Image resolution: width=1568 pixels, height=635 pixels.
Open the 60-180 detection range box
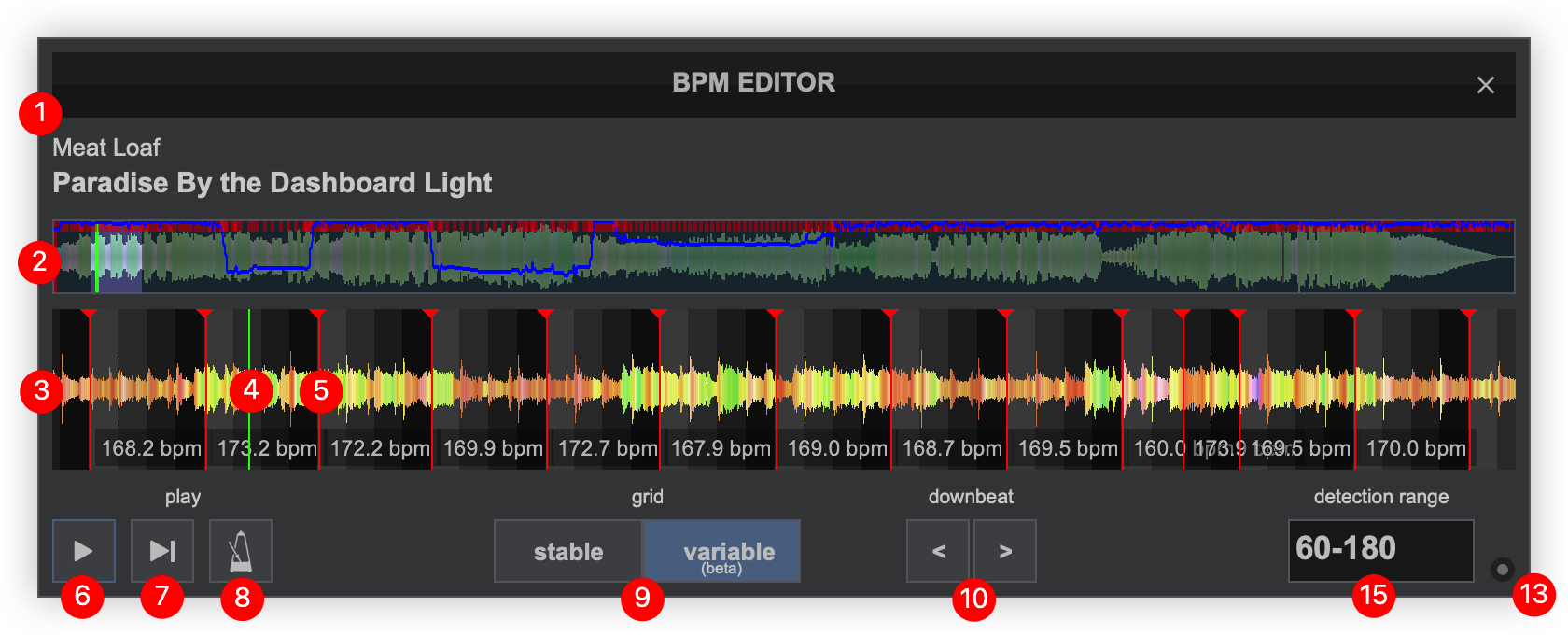click(1380, 551)
